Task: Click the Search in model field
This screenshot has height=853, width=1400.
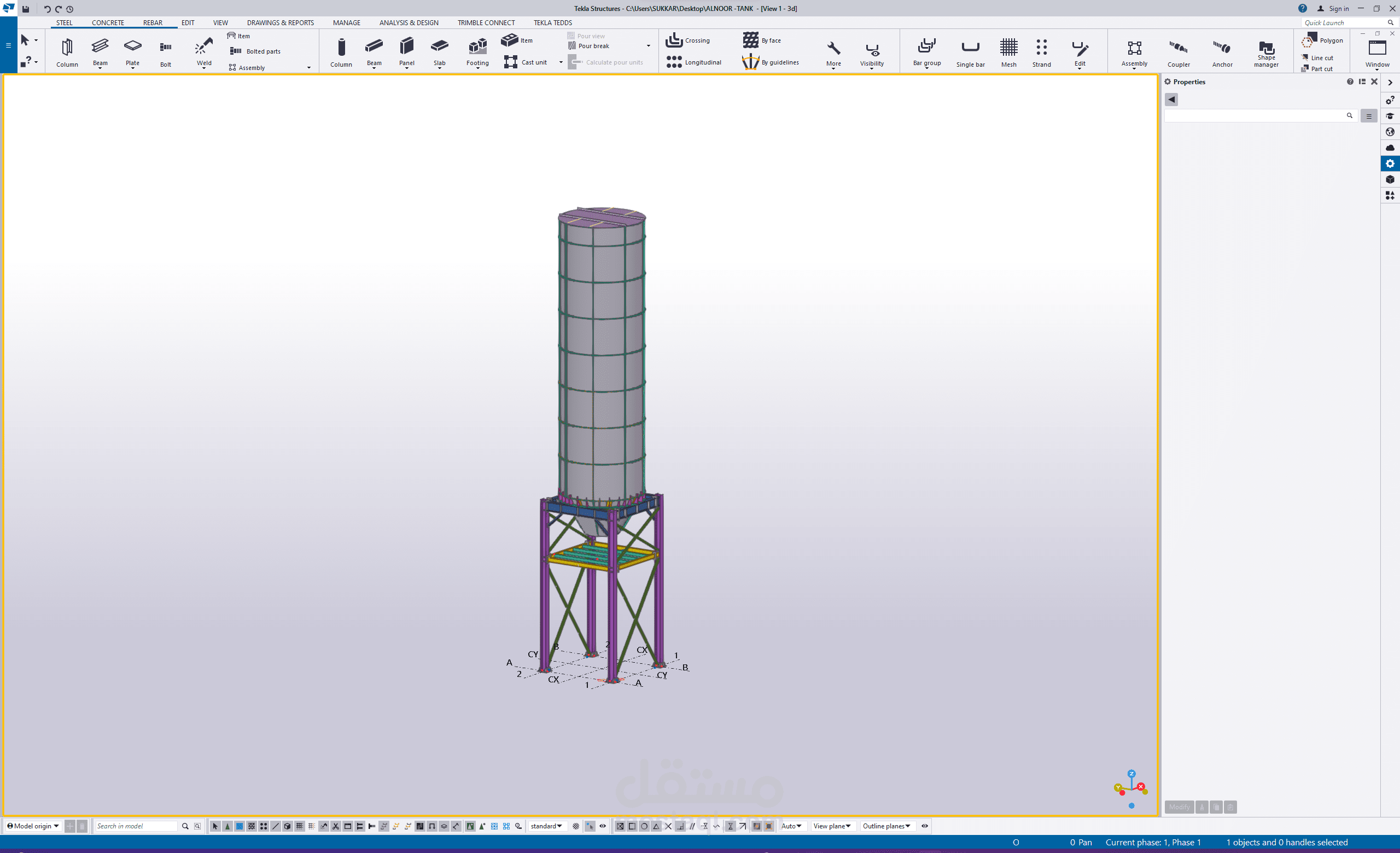Action: pyautogui.click(x=135, y=826)
